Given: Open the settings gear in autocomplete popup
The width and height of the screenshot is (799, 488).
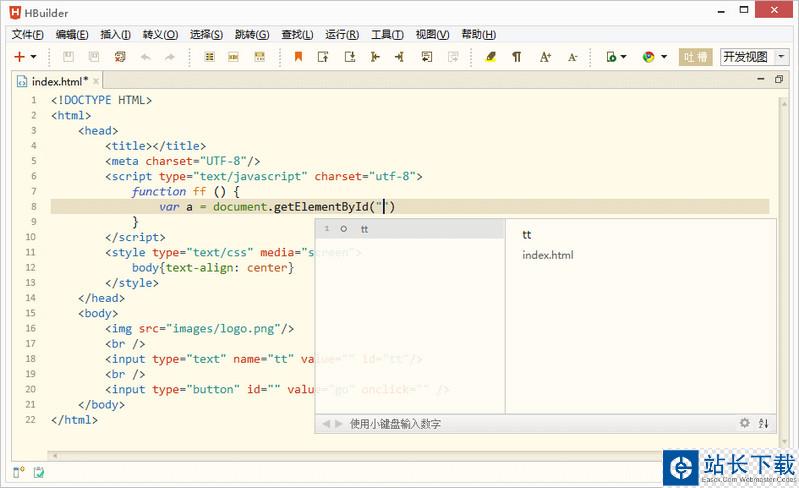Looking at the screenshot, I should (744, 423).
